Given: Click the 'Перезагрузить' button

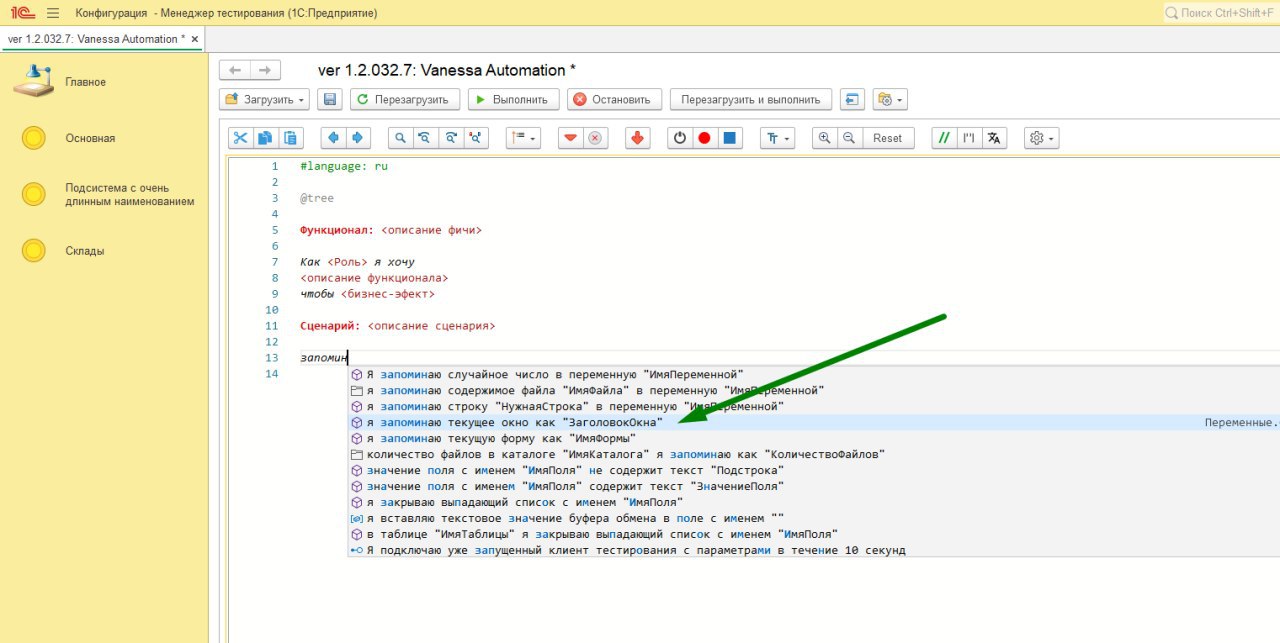Looking at the screenshot, I should [405, 99].
